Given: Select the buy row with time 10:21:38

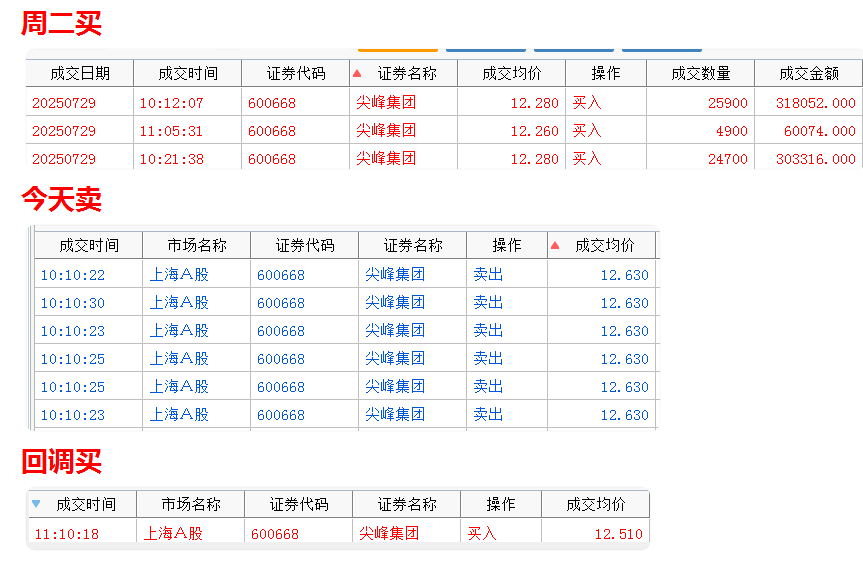Looking at the screenshot, I should click(444, 159).
